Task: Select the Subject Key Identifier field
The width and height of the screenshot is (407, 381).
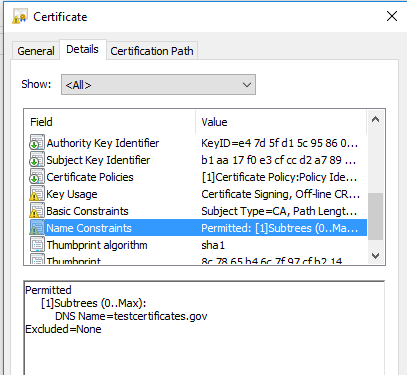Action: tap(98, 160)
